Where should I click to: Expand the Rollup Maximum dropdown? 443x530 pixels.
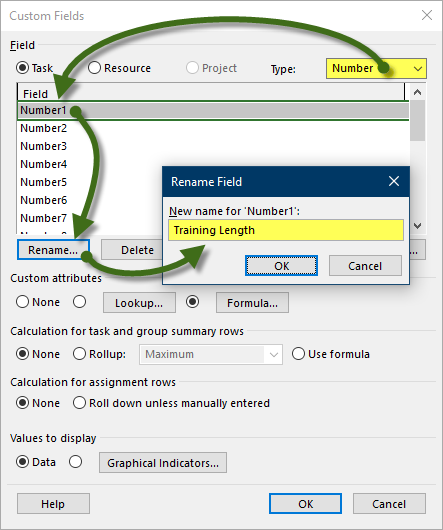coord(211,354)
